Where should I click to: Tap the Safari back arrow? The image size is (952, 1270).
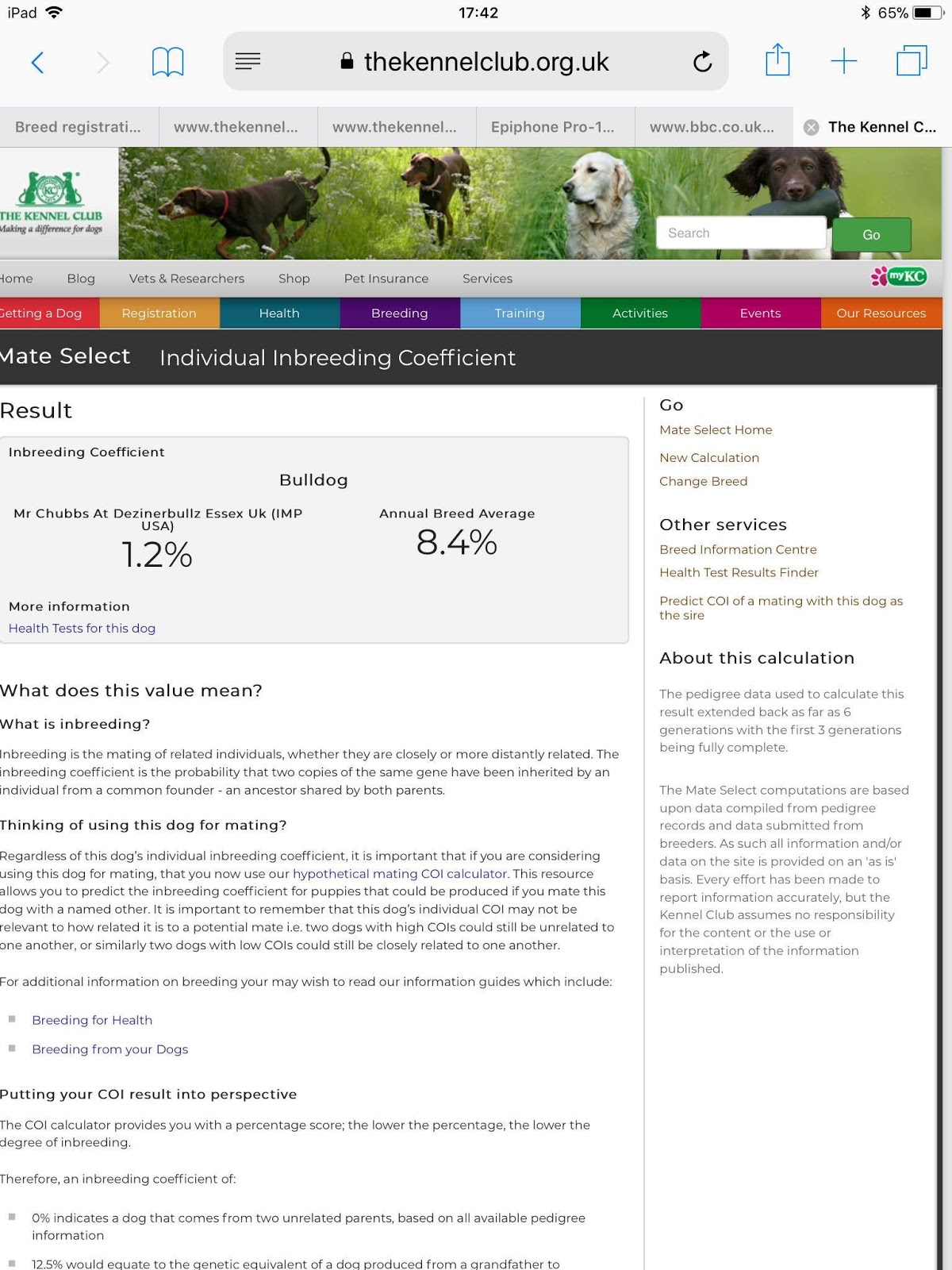37,62
